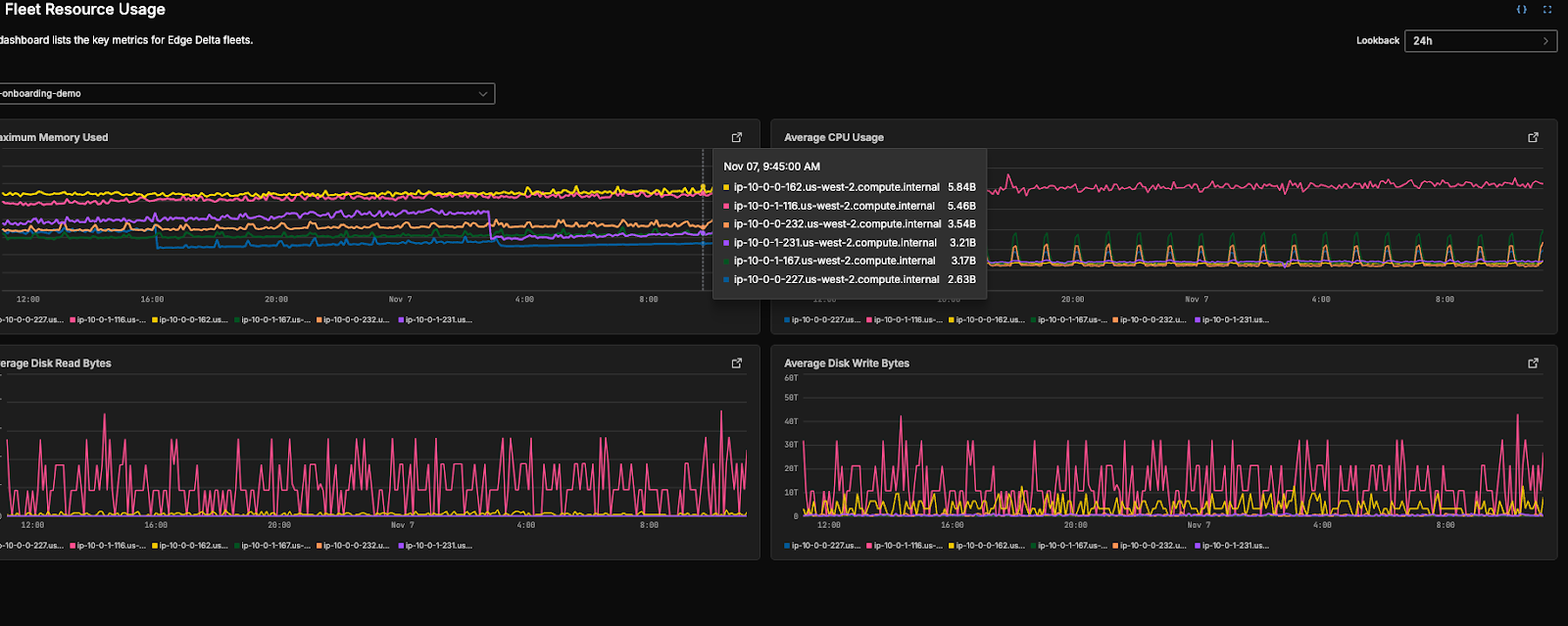The height and width of the screenshot is (626, 1568).
Task: Click the Fleet Resource Usage heading
Action: [x=84, y=10]
